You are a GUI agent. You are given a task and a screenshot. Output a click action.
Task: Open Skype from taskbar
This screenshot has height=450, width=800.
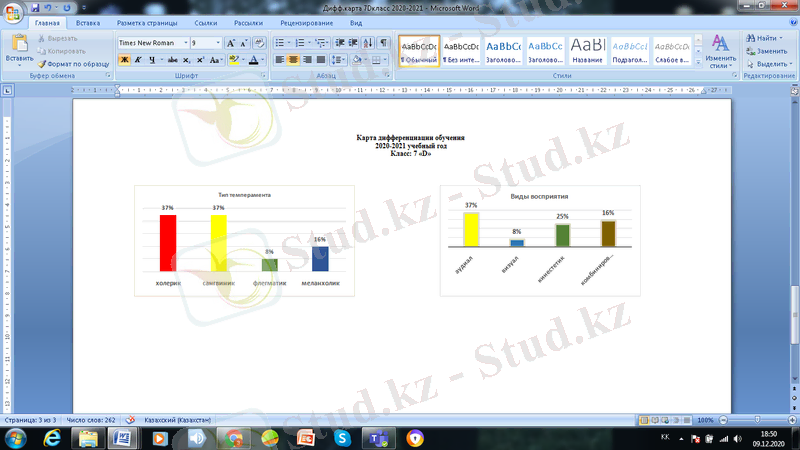tap(342, 438)
